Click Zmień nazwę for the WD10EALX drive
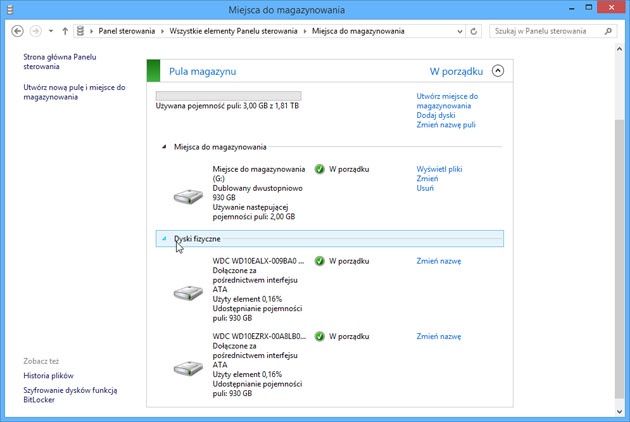 click(439, 261)
